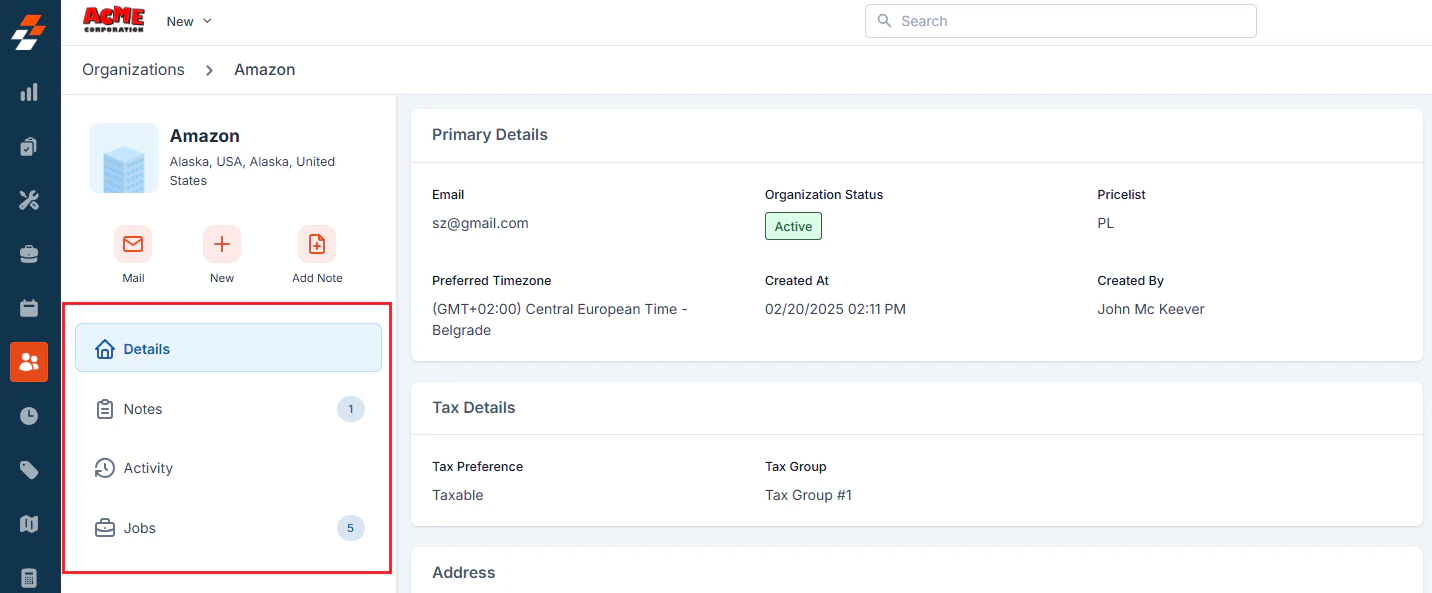Open the briefcase icon in left sidebar
This screenshot has height=593, width=1432.
point(29,254)
